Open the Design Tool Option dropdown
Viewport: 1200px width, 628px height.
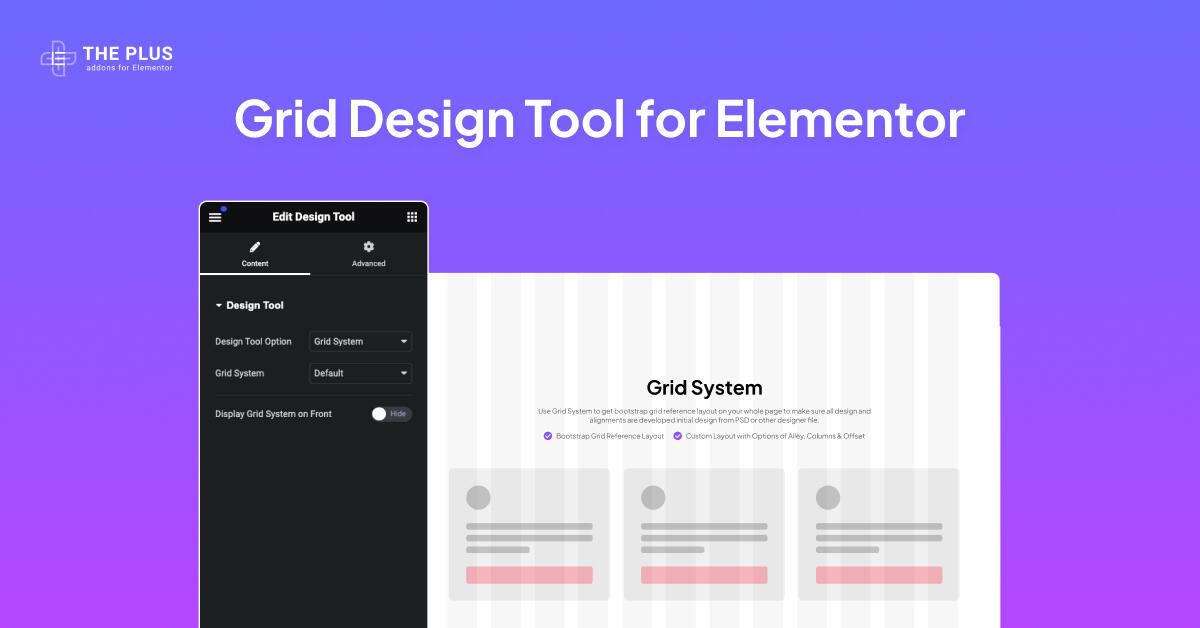coord(361,342)
